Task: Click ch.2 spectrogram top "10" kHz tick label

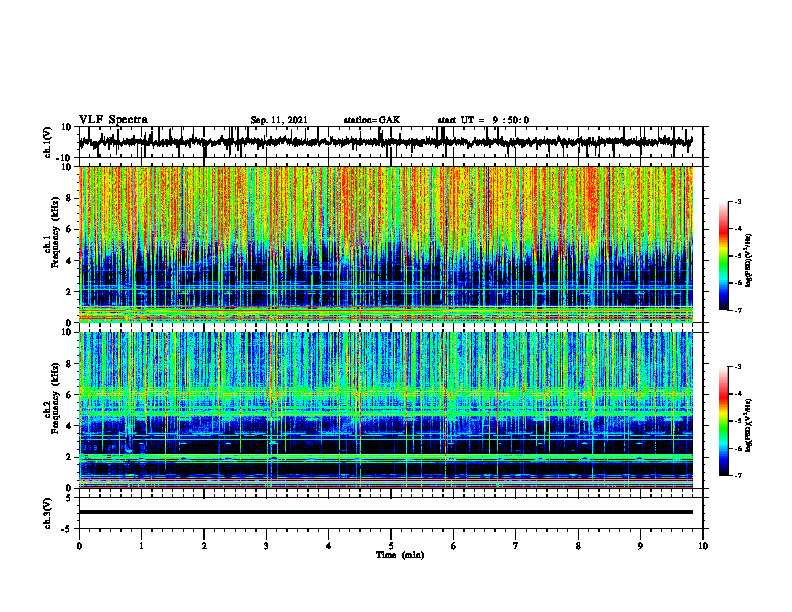Action: point(69,332)
